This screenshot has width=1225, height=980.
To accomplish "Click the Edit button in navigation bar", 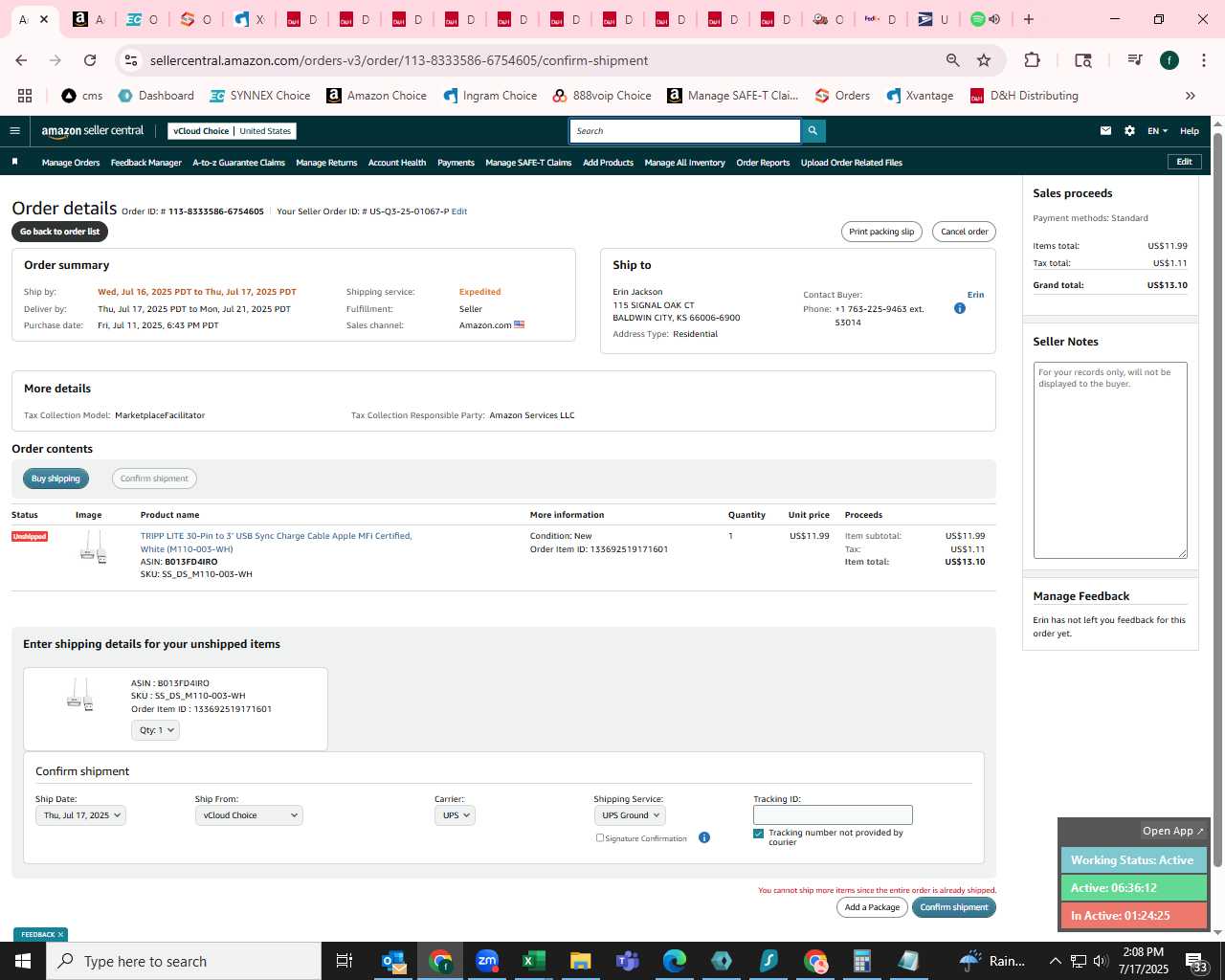I will (x=1184, y=162).
